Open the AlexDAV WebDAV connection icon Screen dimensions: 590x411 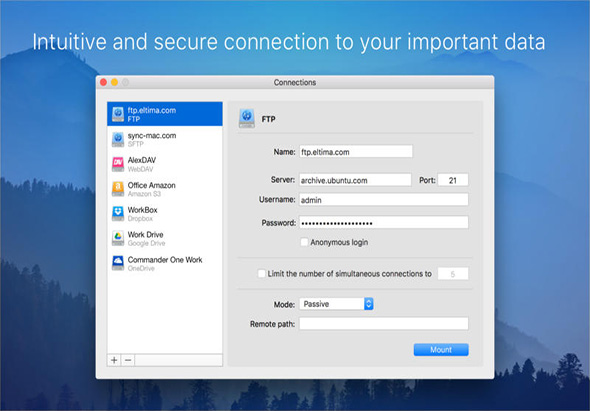point(118,164)
